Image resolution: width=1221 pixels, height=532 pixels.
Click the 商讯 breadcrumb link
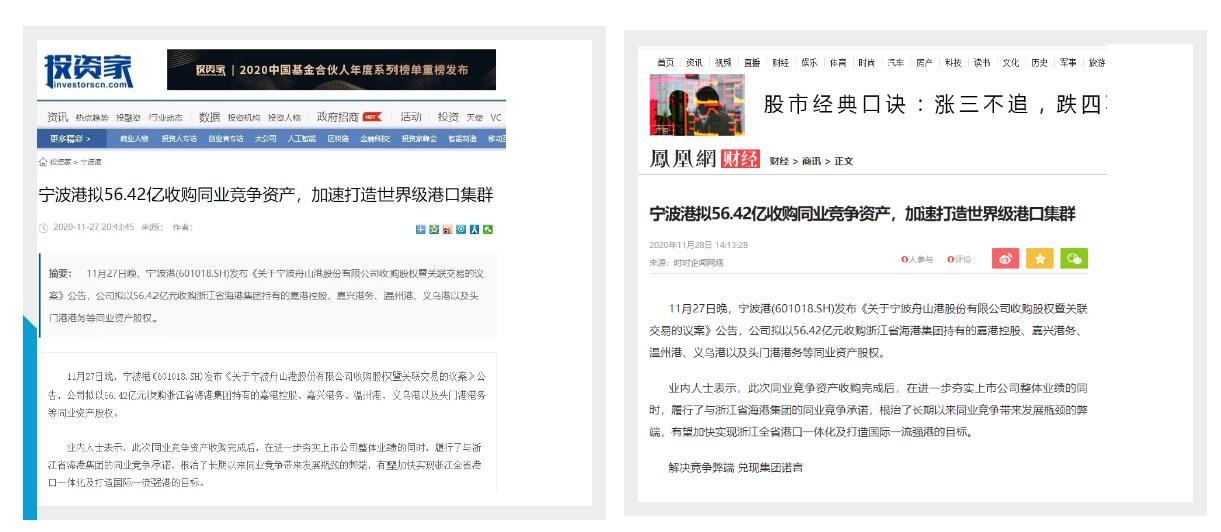tap(812, 160)
